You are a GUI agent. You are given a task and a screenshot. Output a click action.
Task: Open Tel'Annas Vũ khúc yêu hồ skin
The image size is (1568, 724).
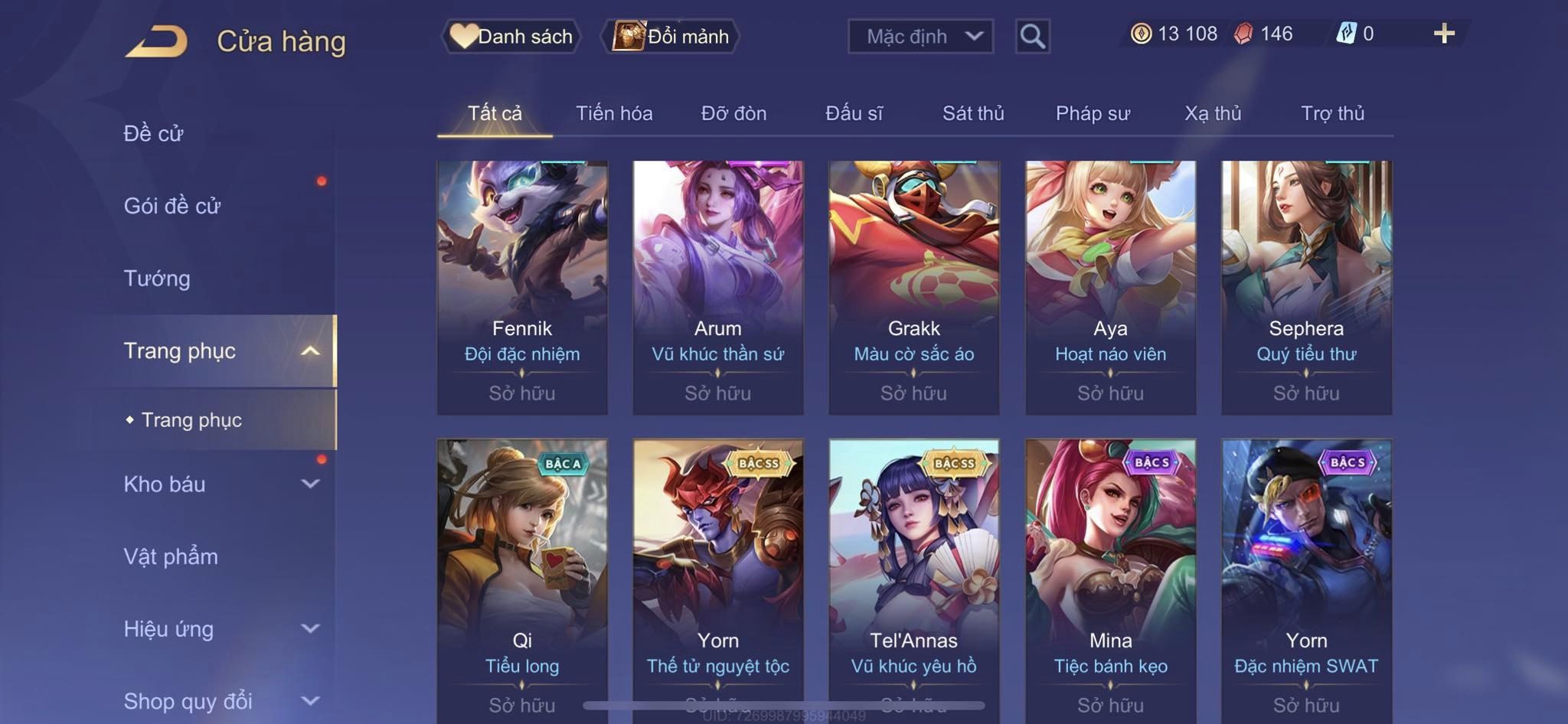914,579
